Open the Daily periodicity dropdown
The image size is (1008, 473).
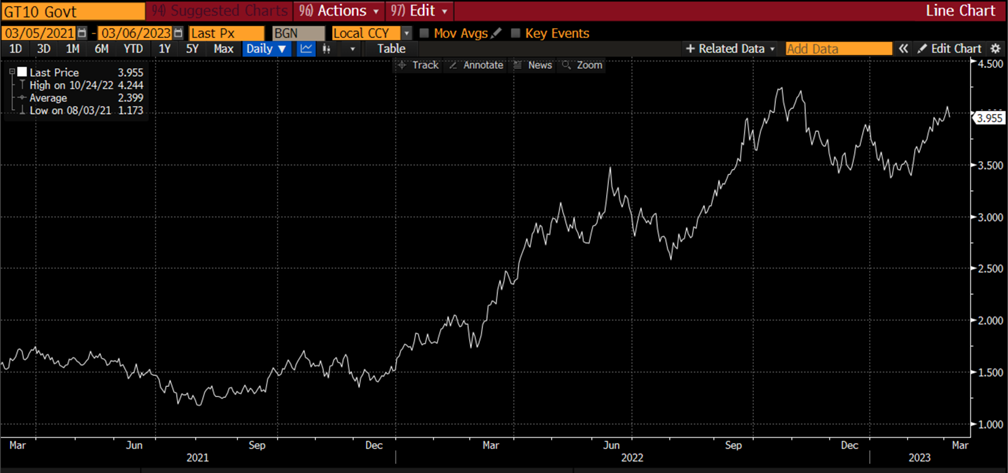[267, 48]
